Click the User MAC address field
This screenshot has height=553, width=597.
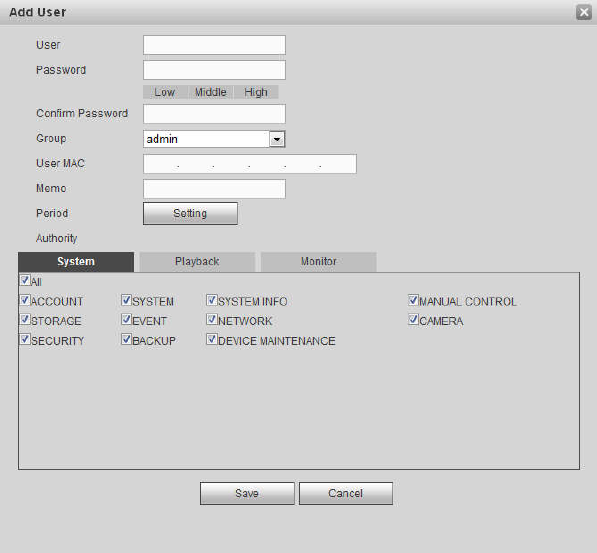[250, 164]
